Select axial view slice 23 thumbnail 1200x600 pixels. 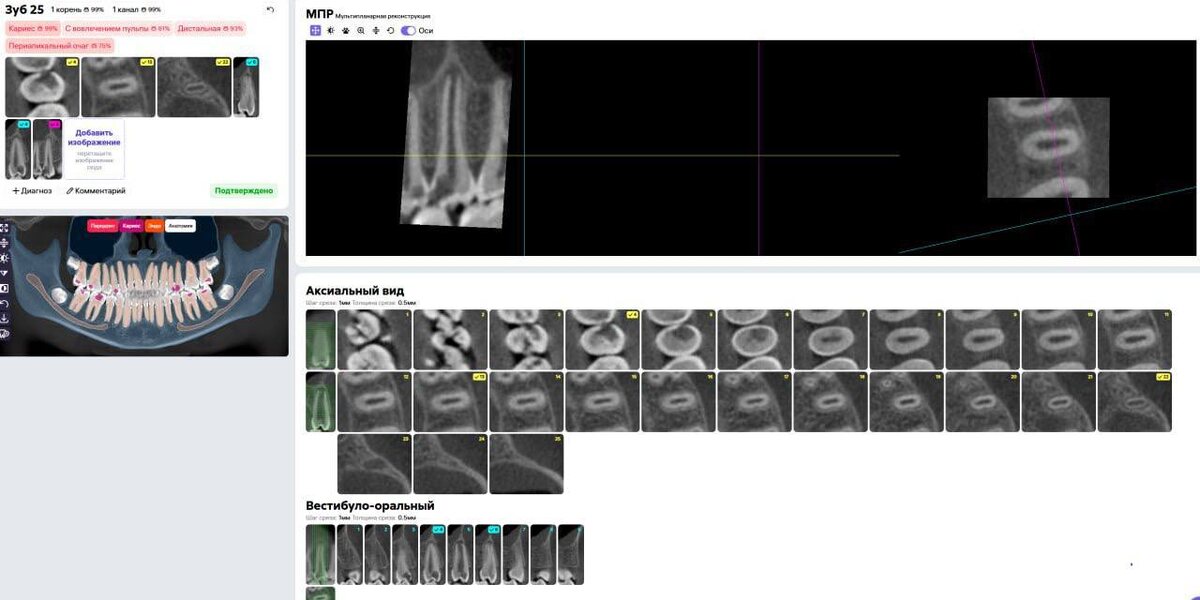click(x=375, y=464)
